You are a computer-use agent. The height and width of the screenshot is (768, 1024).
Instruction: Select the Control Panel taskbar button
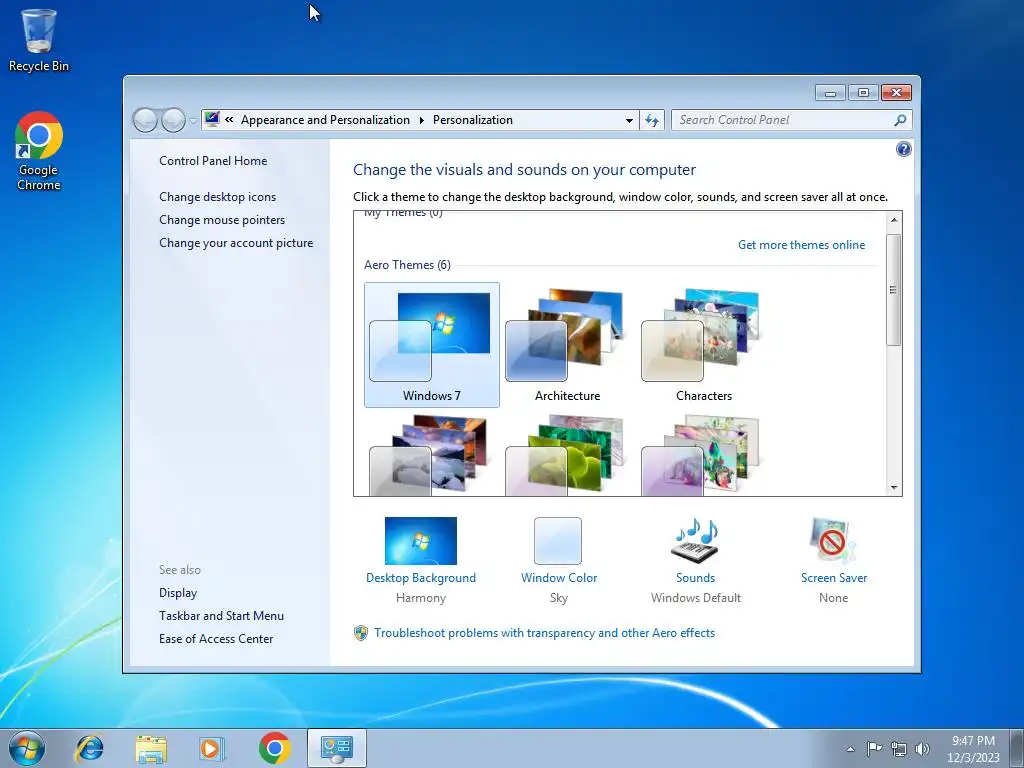[x=336, y=748]
